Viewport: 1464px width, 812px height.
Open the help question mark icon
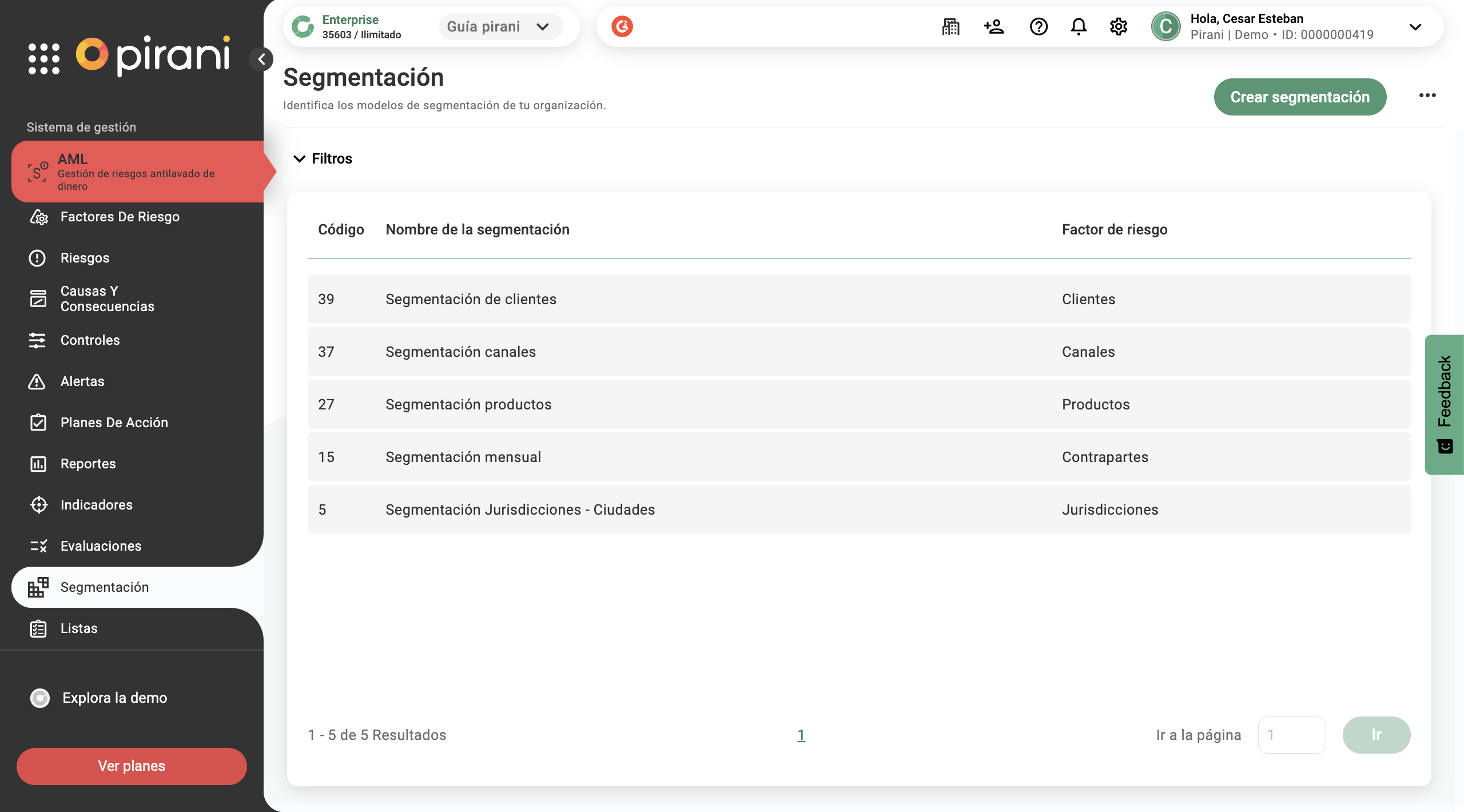coord(1038,26)
